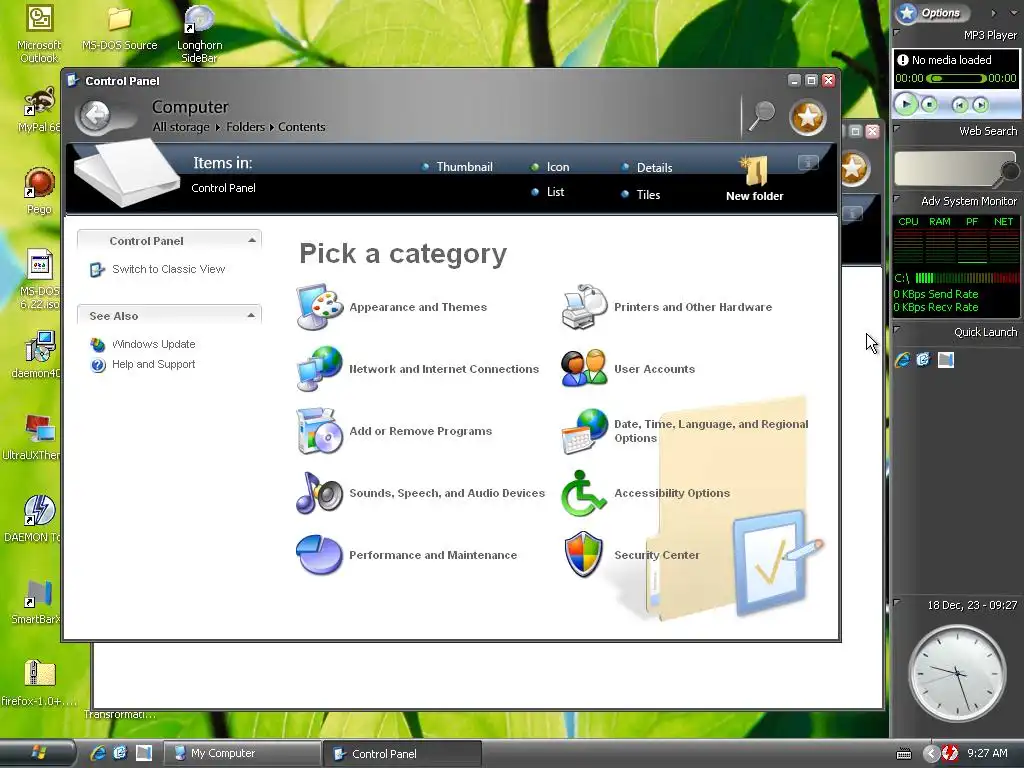The width and height of the screenshot is (1024, 768).
Task: Skip to previous track in MP3 Player
Action: (959, 104)
